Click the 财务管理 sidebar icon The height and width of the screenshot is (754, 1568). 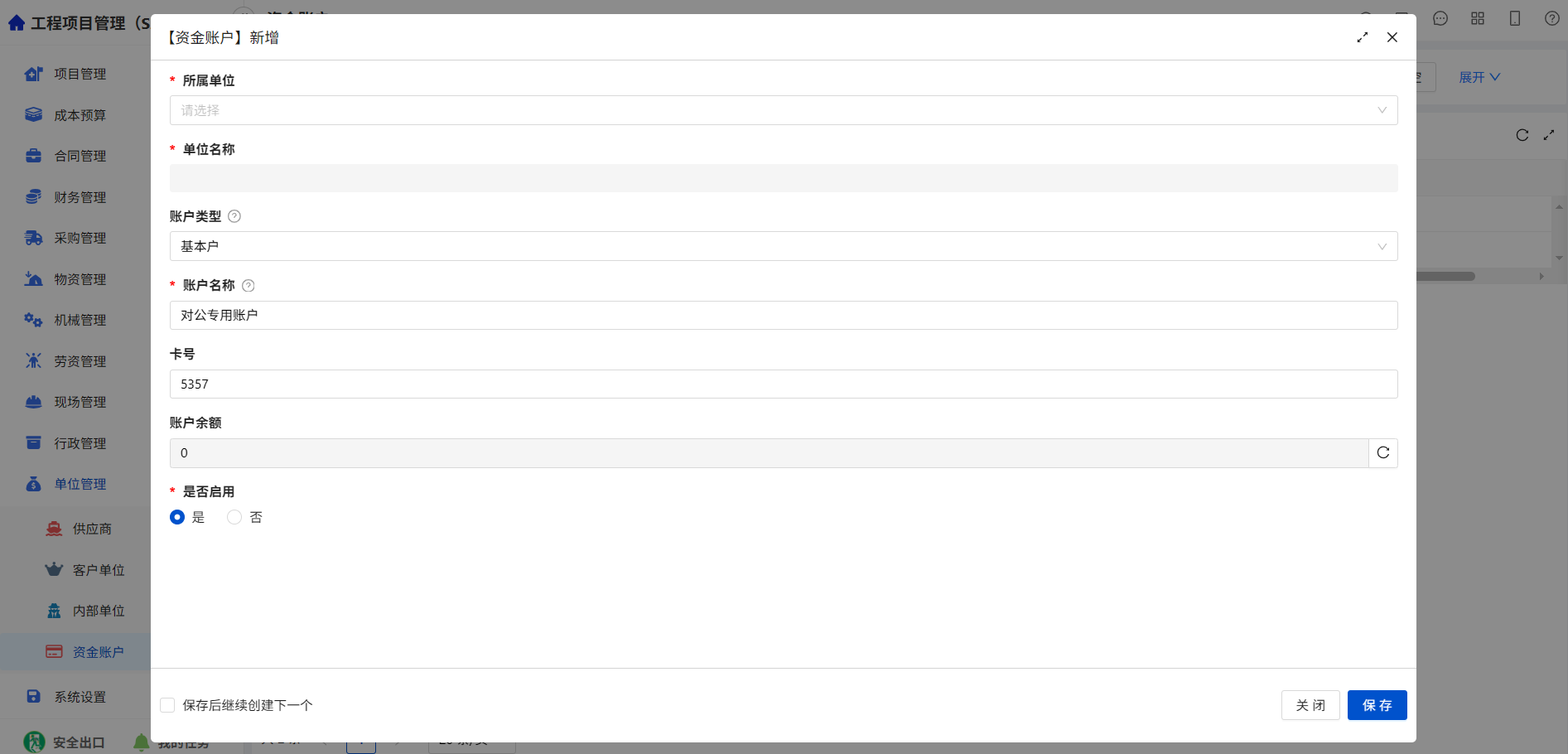coord(33,196)
